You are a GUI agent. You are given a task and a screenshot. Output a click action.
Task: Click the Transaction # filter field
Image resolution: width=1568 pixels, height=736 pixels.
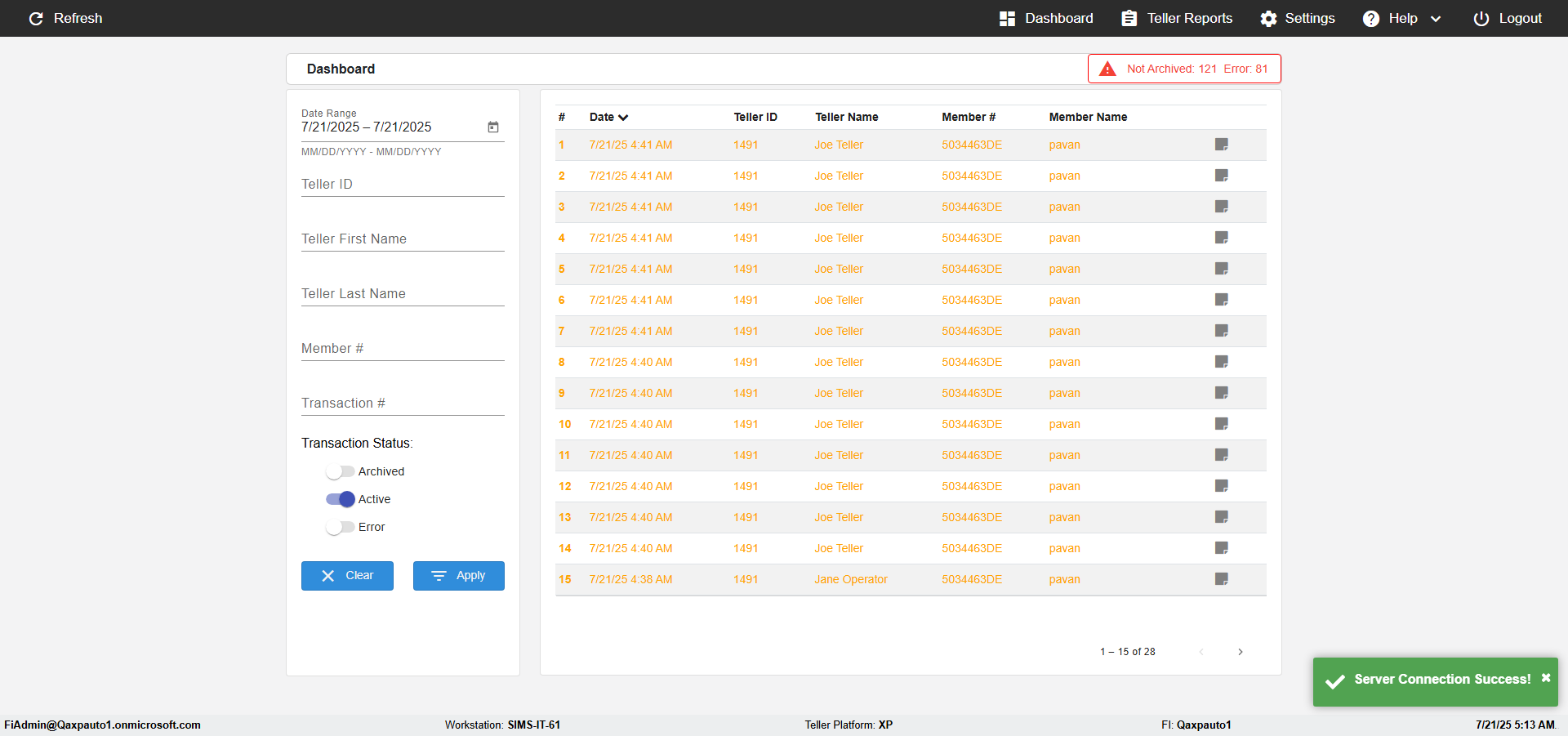pyautogui.click(x=403, y=404)
